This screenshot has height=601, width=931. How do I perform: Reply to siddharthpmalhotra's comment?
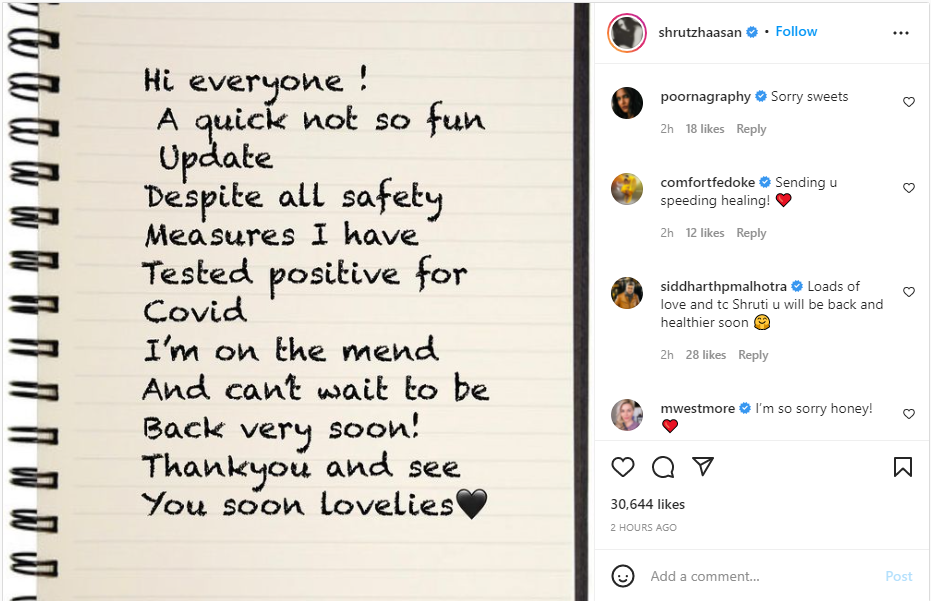click(753, 355)
